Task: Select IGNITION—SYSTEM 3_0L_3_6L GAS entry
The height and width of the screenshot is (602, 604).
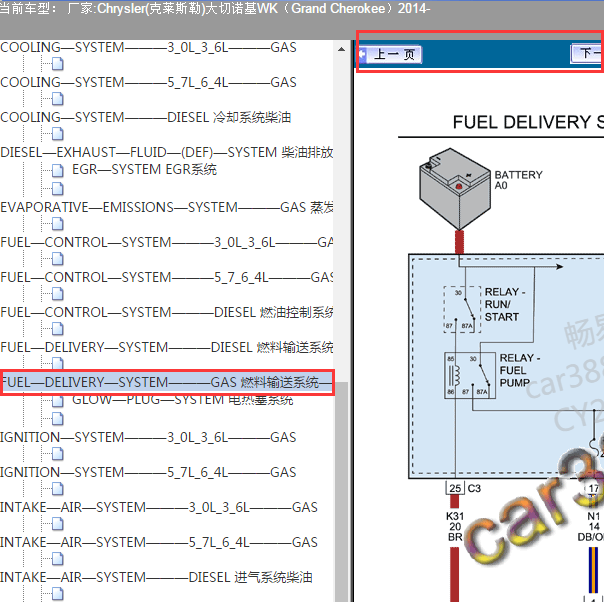Action: coord(148,438)
